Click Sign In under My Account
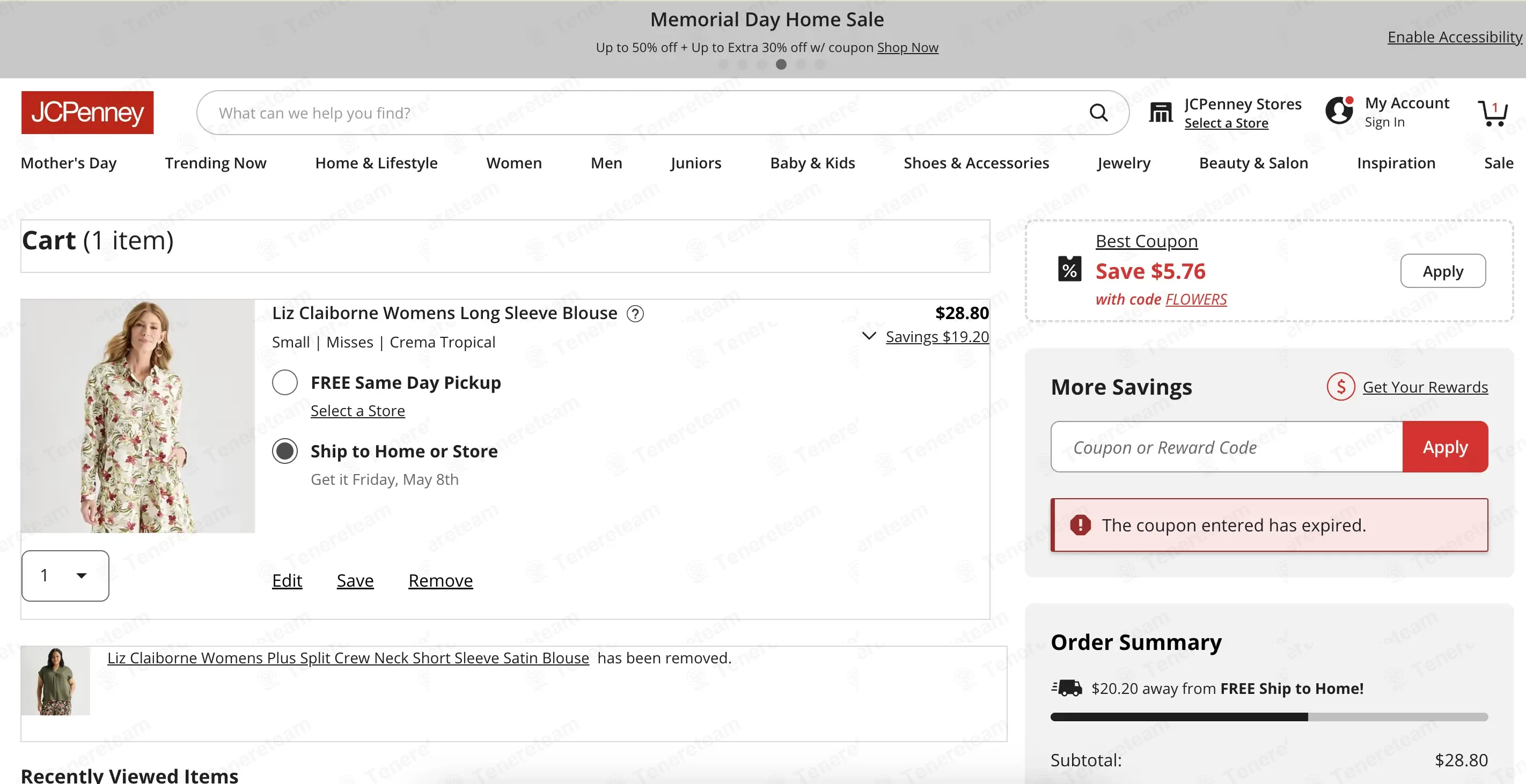1526x784 pixels. tap(1384, 122)
